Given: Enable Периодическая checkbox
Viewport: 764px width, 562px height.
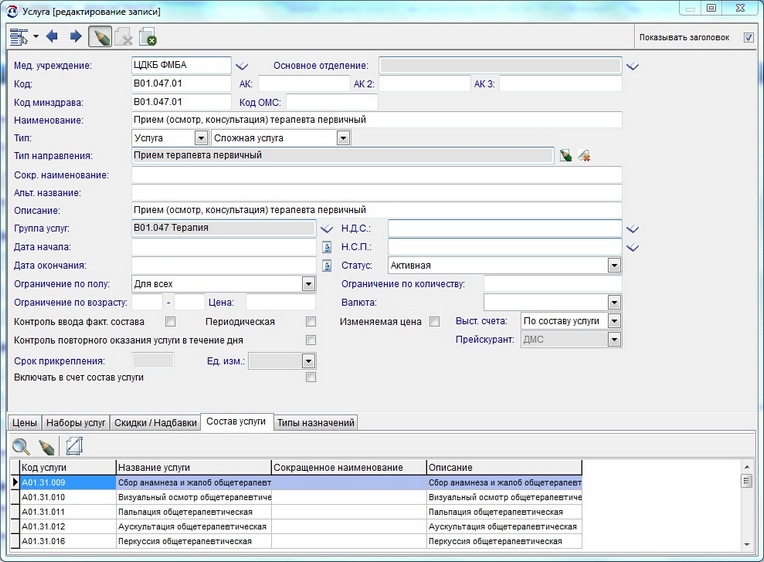Looking at the screenshot, I should tap(310, 322).
